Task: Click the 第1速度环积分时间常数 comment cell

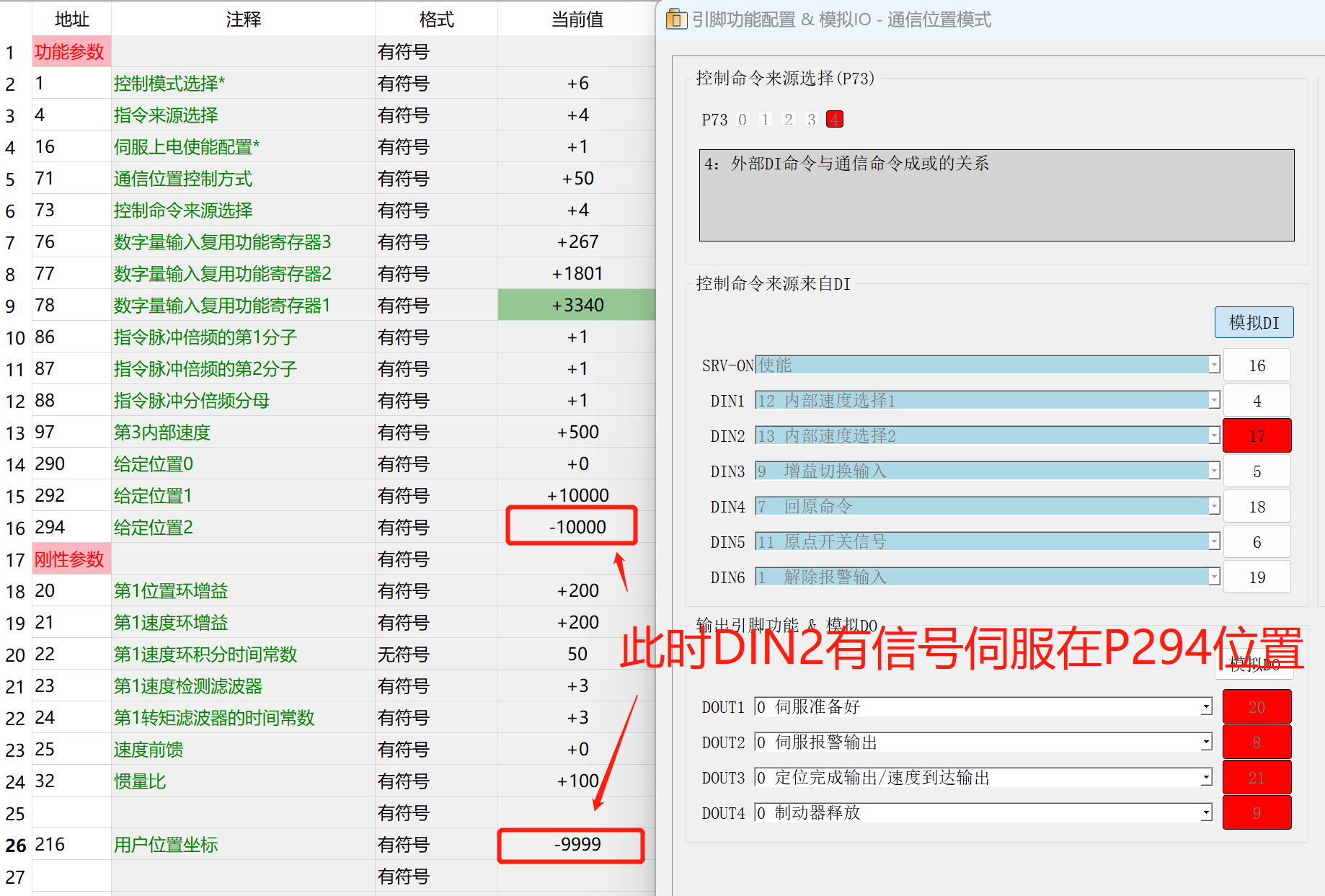Action: [243, 655]
